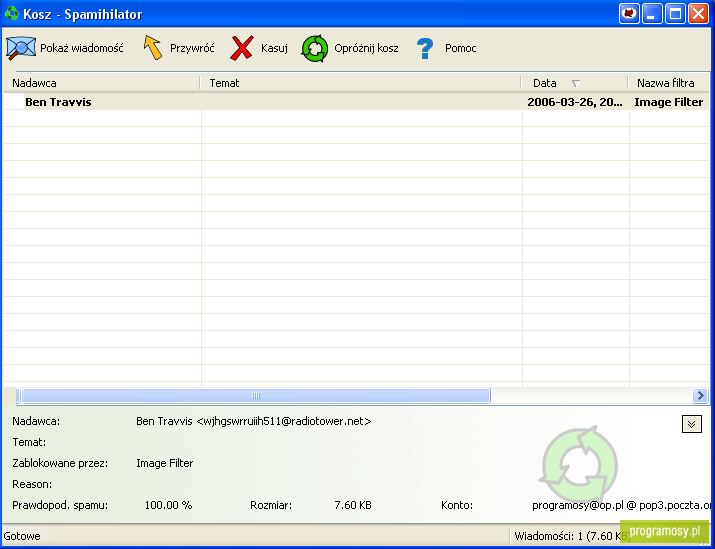
Task: Sort by Nadawca column header
Action: [x=102, y=83]
